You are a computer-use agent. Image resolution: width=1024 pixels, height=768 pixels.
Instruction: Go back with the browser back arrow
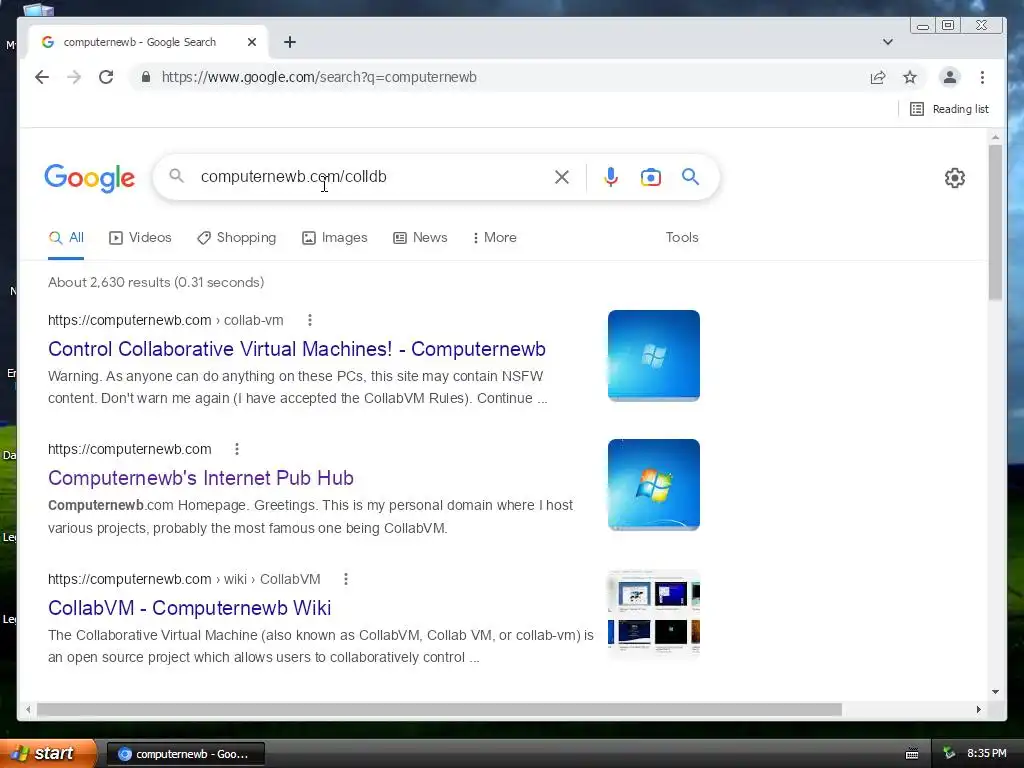42,77
